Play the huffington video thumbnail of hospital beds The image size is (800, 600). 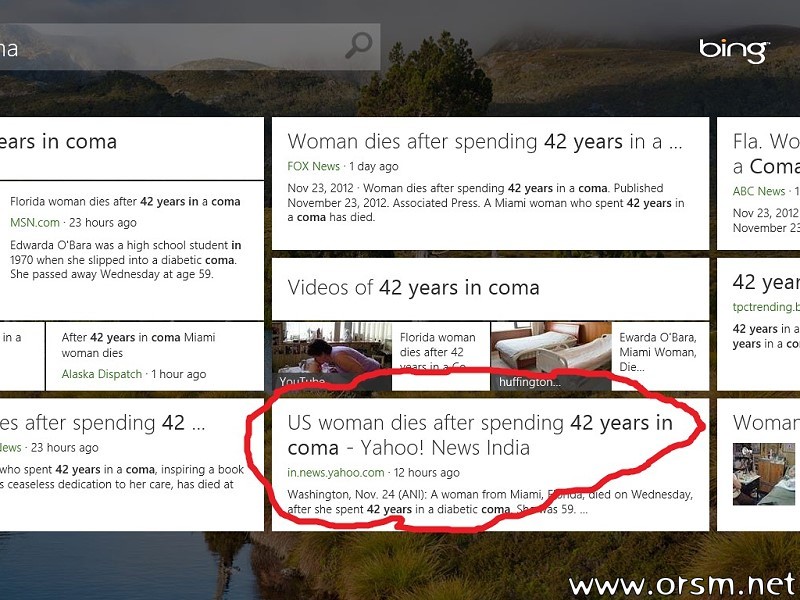[x=551, y=356]
